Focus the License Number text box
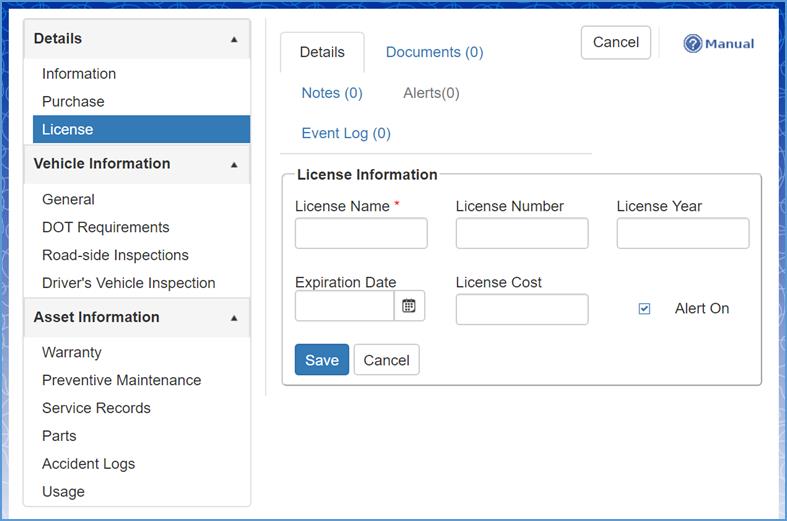The width and height of the screenshot is (787, 521). point(522,233)
